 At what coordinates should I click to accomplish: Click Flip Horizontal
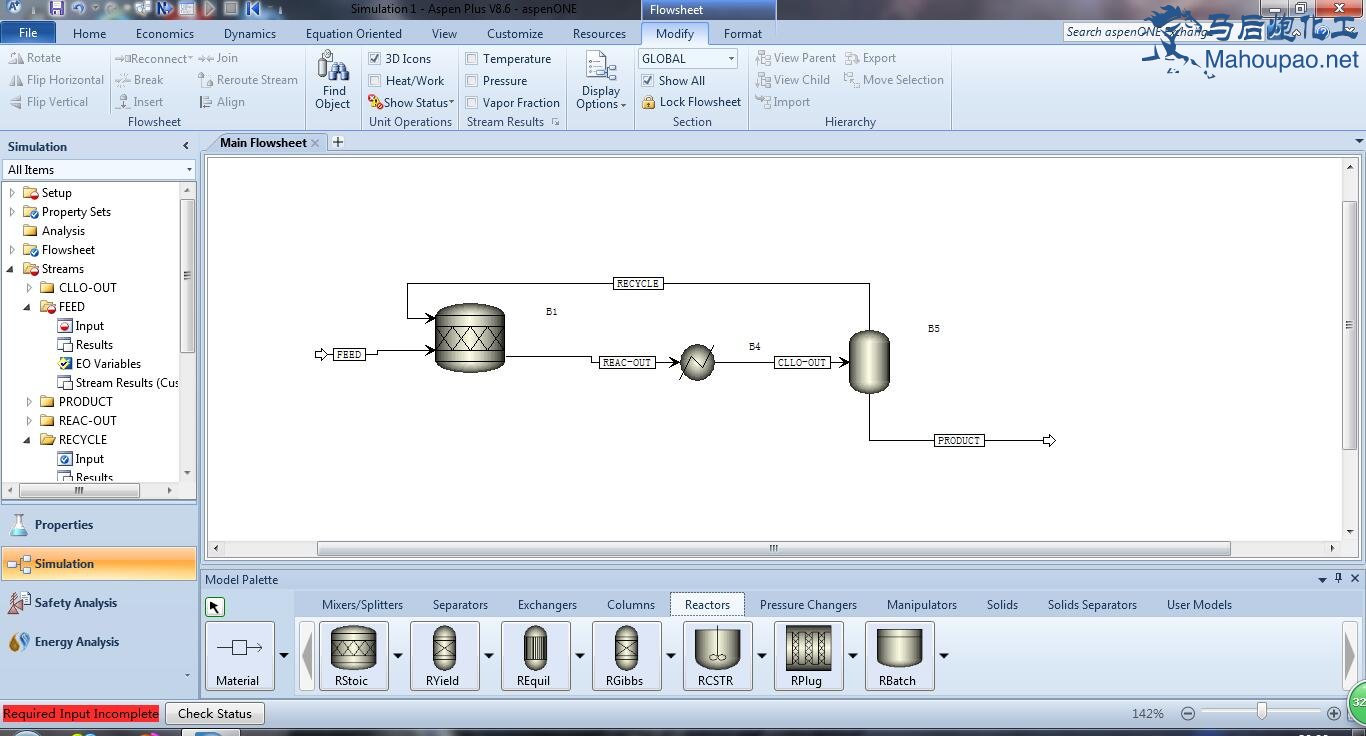pyautogui.click(x=56, y=80)
